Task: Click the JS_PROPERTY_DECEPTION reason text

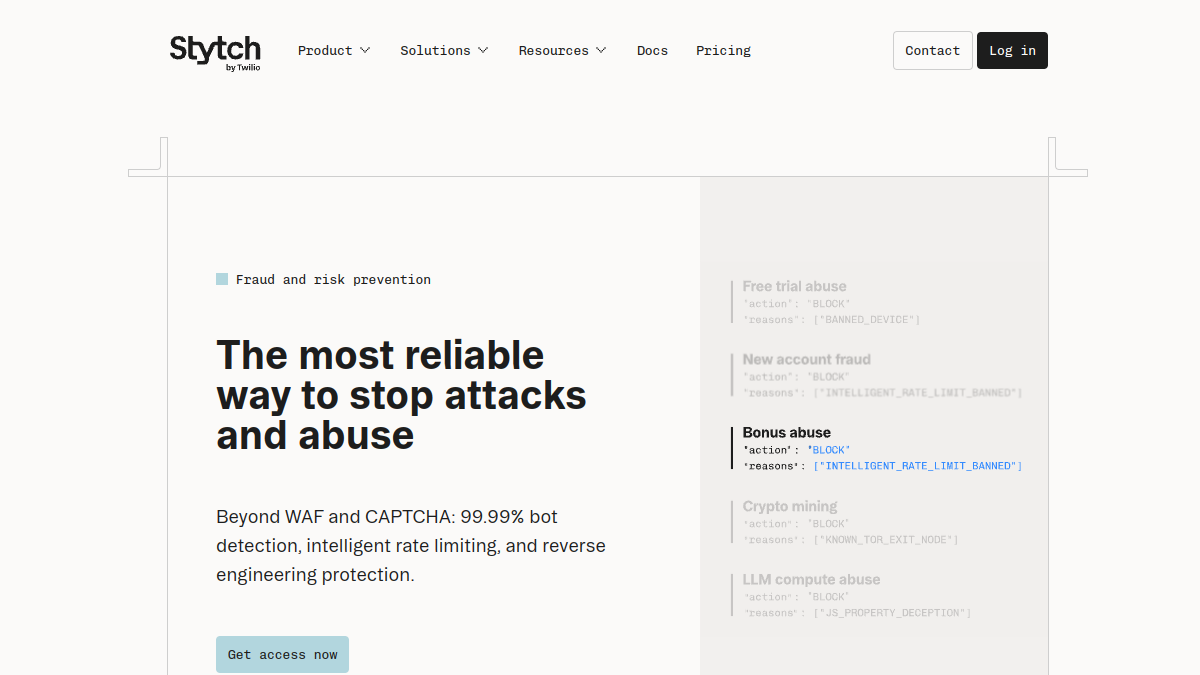Action: tap(892, 613)
